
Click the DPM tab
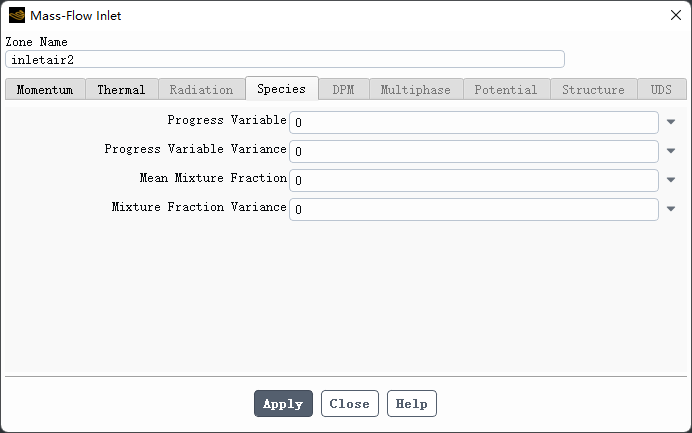click(343, 89)
